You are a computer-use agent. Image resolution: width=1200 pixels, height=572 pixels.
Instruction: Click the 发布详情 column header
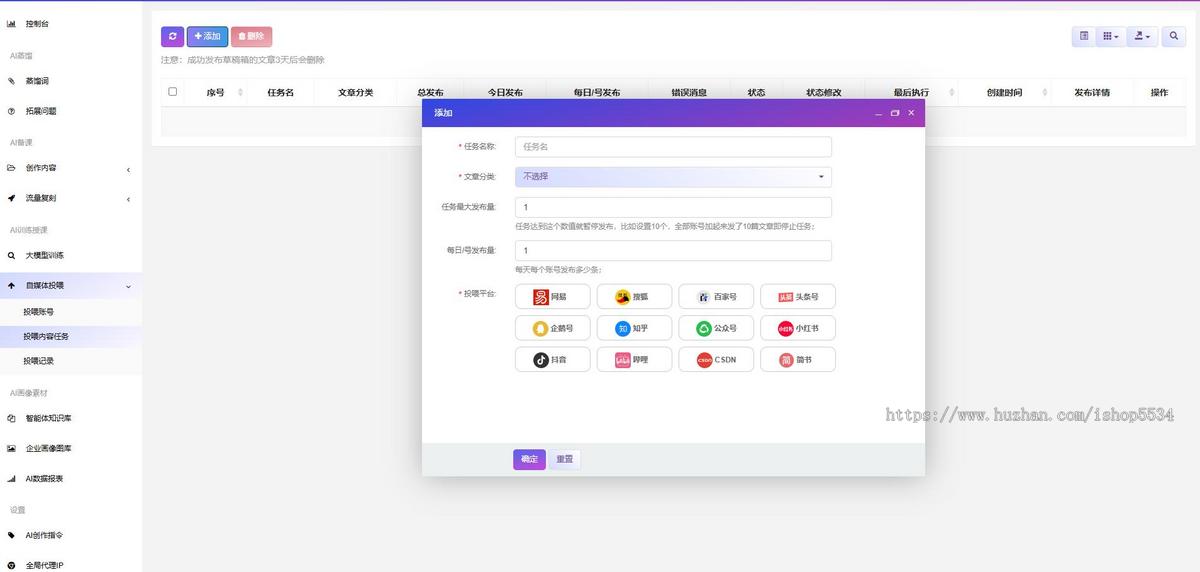[1092, 92]
